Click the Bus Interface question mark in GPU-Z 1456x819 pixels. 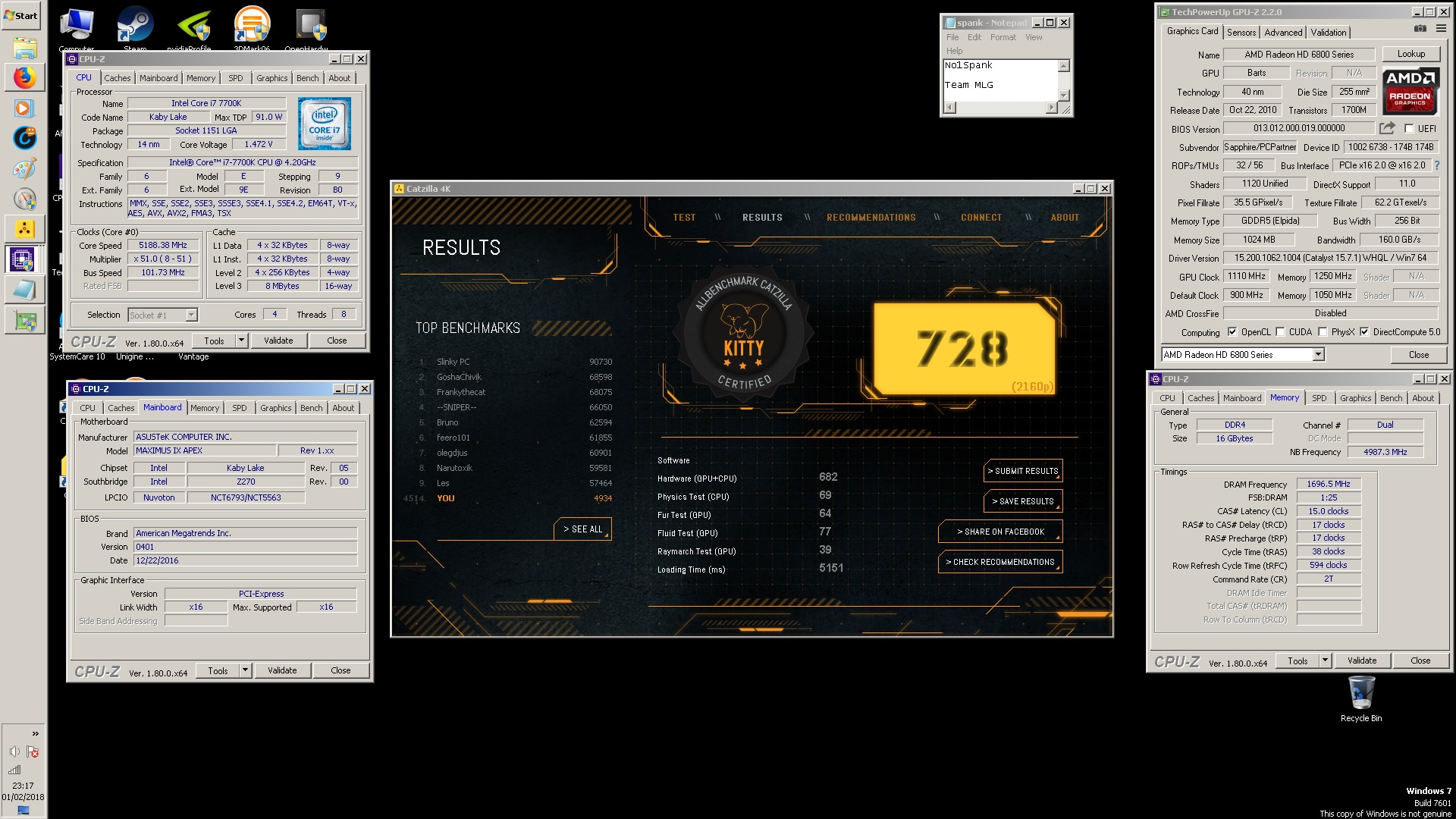coord(1436,165)
